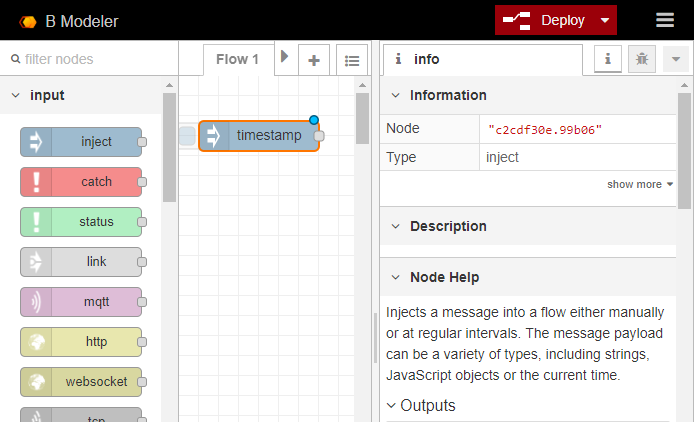The image size is (694, 422).
Task: Select the catch node in palette
Action: pyautogui.click(x=81, y=182)
